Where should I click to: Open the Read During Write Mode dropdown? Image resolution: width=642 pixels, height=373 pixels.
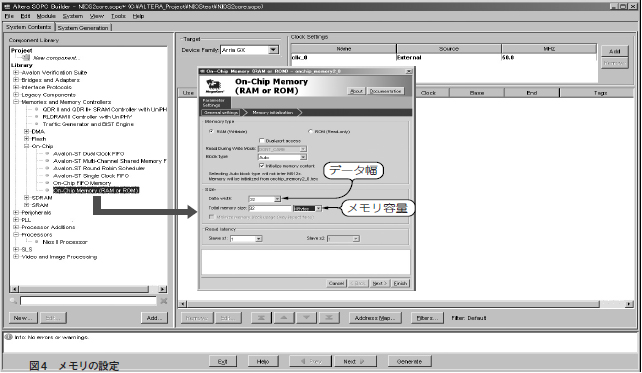303,149
